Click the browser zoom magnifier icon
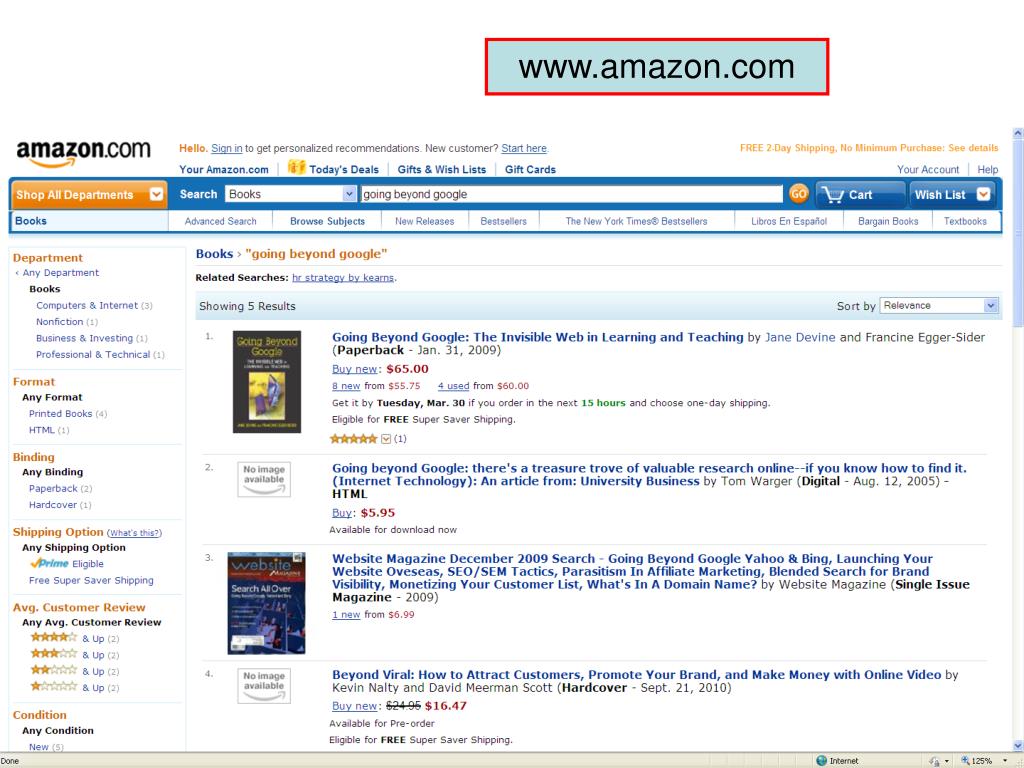Screen dimensions: 1024x768 [x=965, y=761]
